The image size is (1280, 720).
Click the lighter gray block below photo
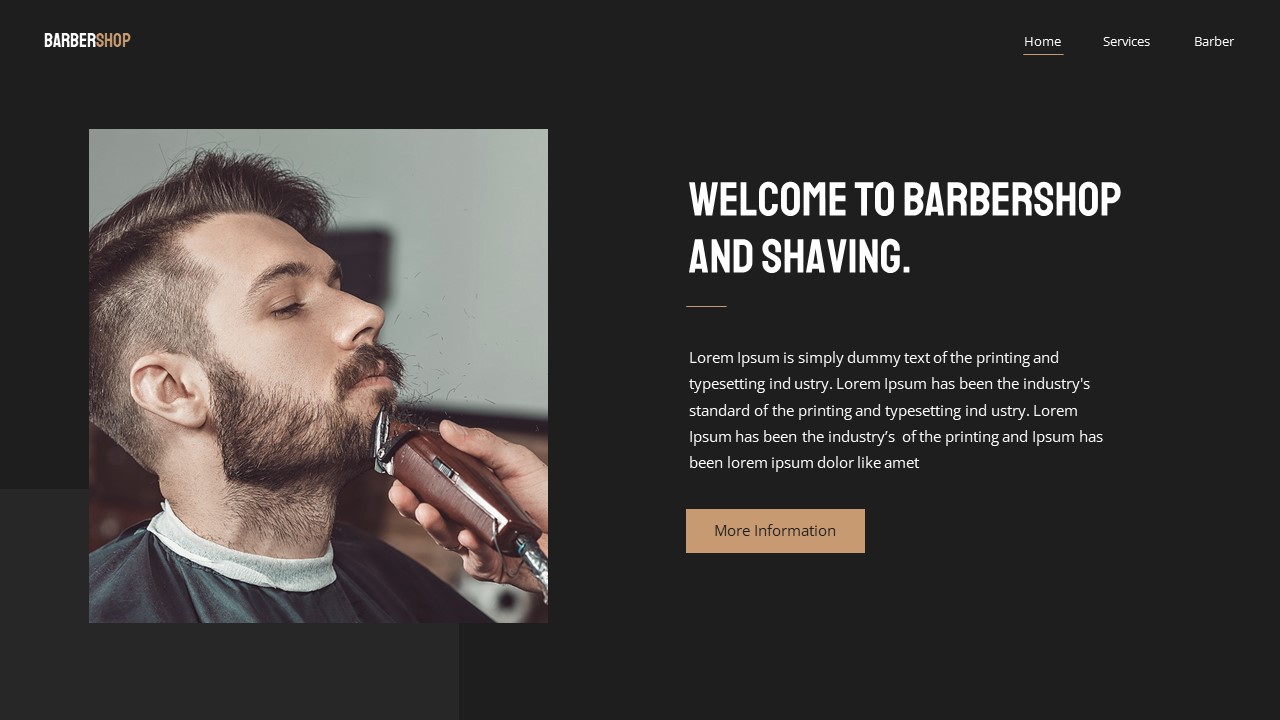click(x=229, y=670)
